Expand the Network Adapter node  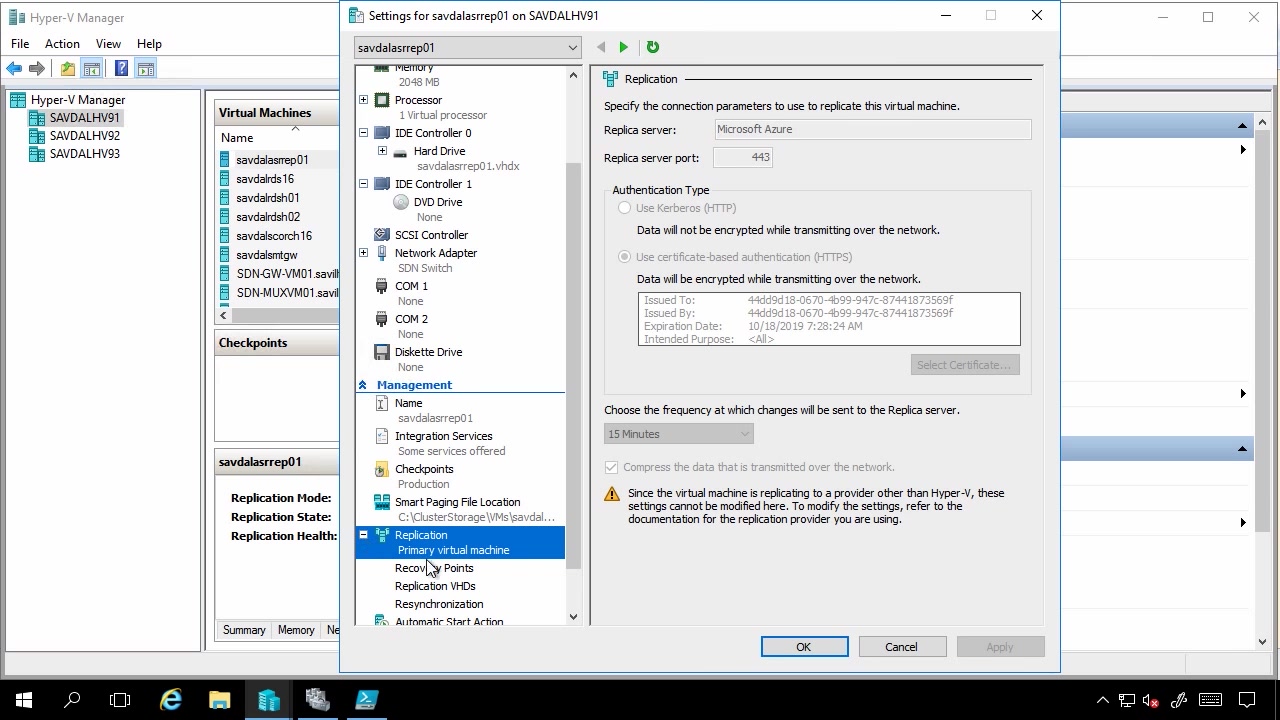point(363,253)
